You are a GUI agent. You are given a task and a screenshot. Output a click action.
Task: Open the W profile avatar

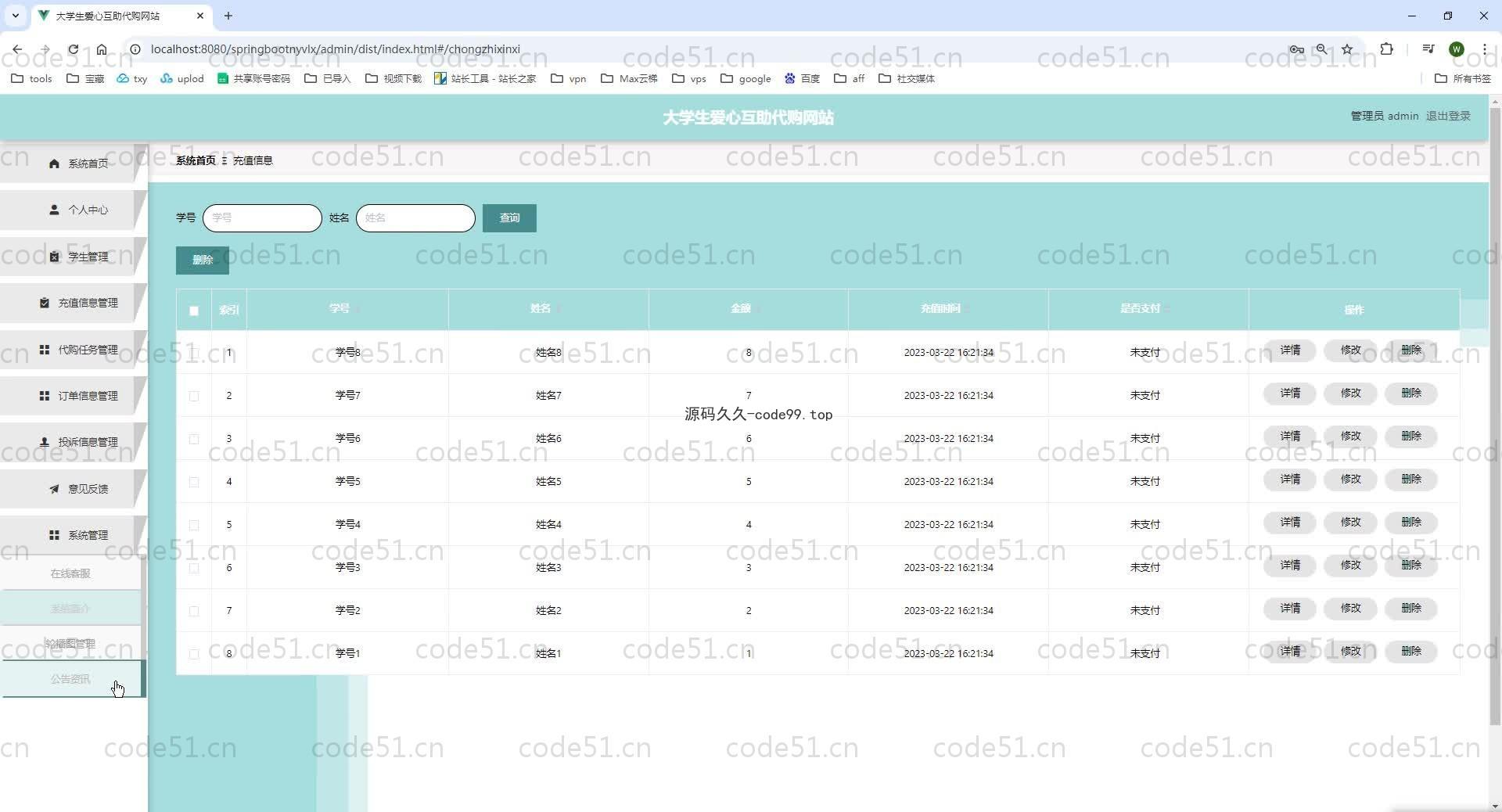click(x=1456, y=49)
